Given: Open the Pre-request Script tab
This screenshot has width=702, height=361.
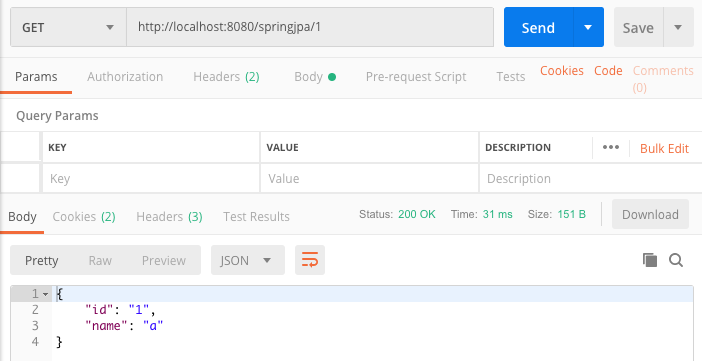Looking at the screenshot, I should click(x=416, y=77).
